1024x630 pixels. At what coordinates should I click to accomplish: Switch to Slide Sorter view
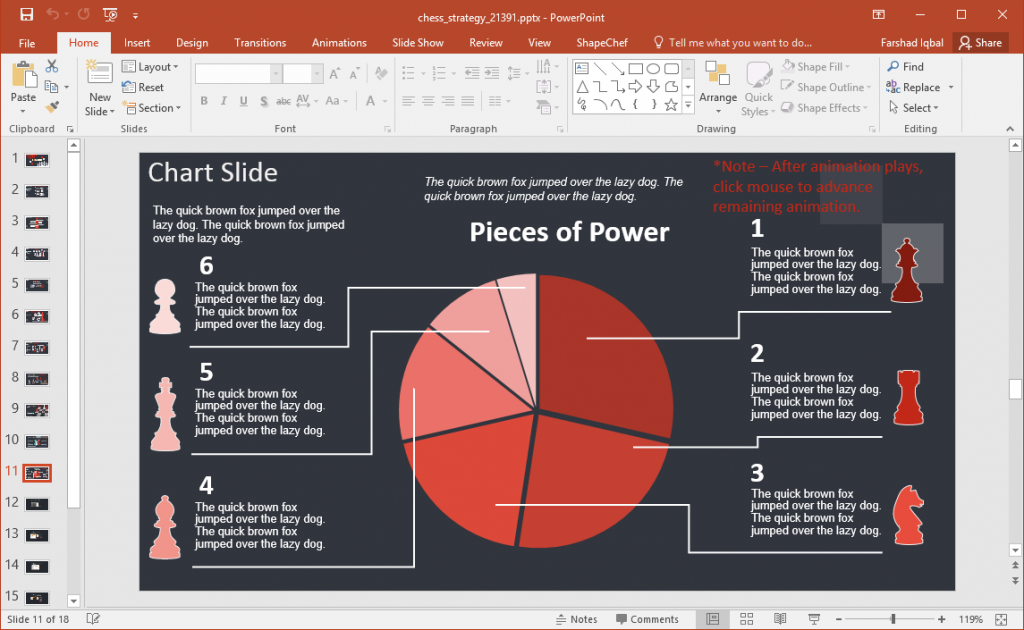[x=746, y=619]
